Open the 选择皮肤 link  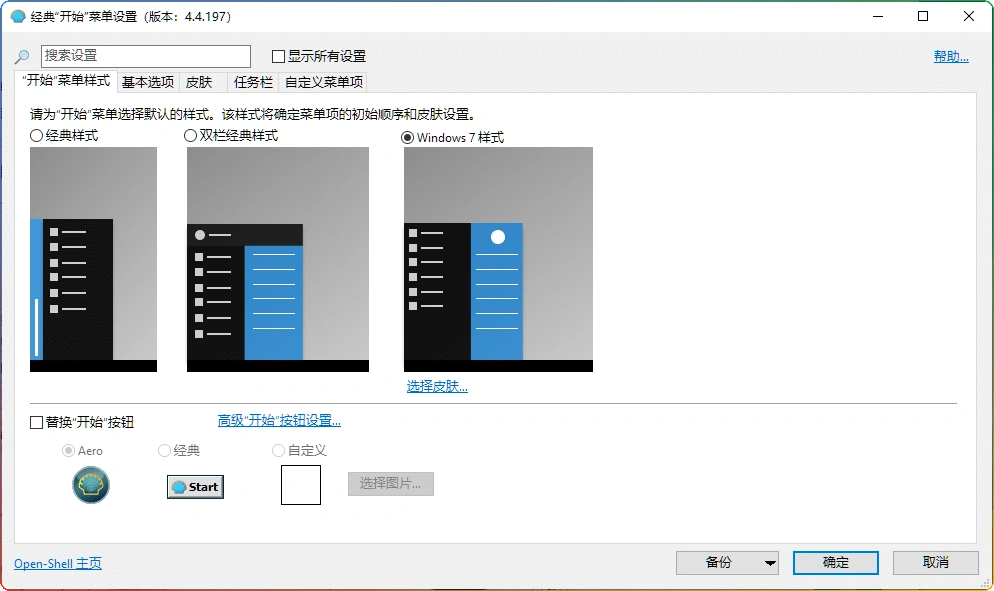coord(436,388)
